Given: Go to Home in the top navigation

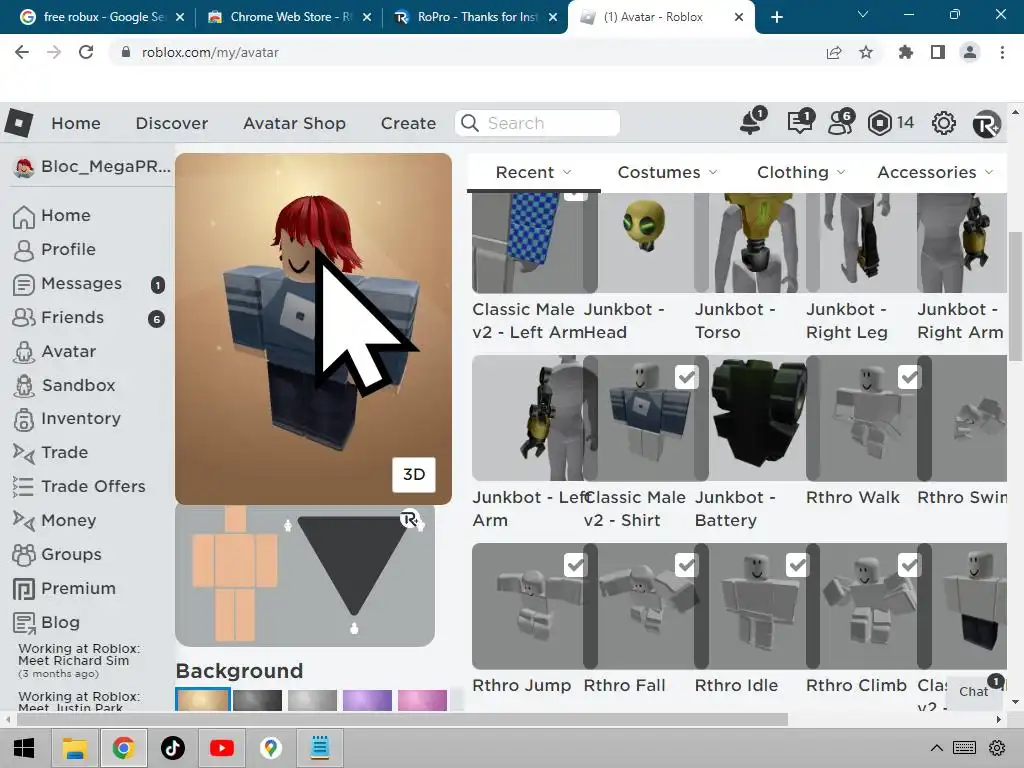Looking at the screenshot, I should pos(76,123).
